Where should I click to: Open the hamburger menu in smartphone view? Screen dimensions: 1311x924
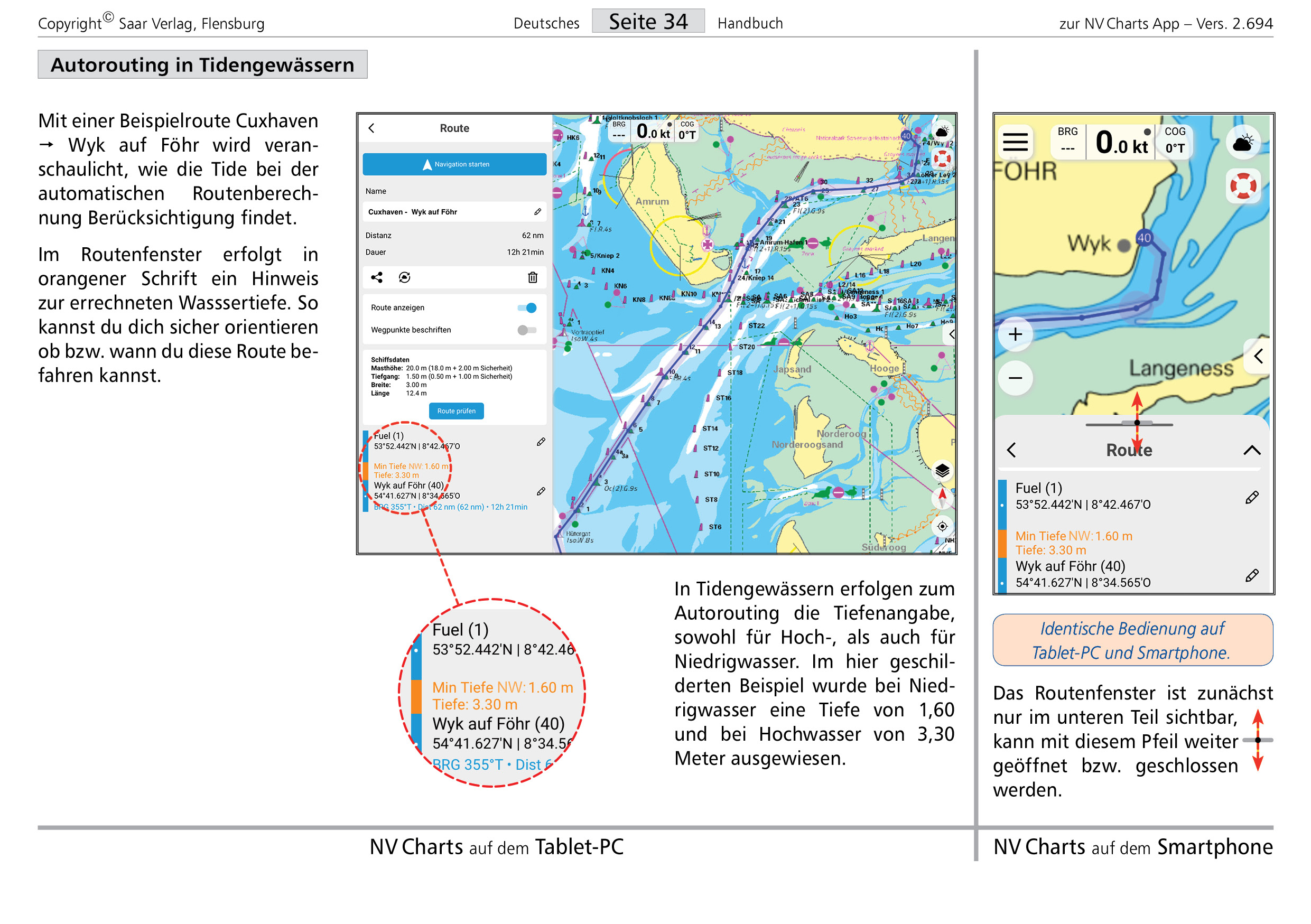tap(1015, 142)
